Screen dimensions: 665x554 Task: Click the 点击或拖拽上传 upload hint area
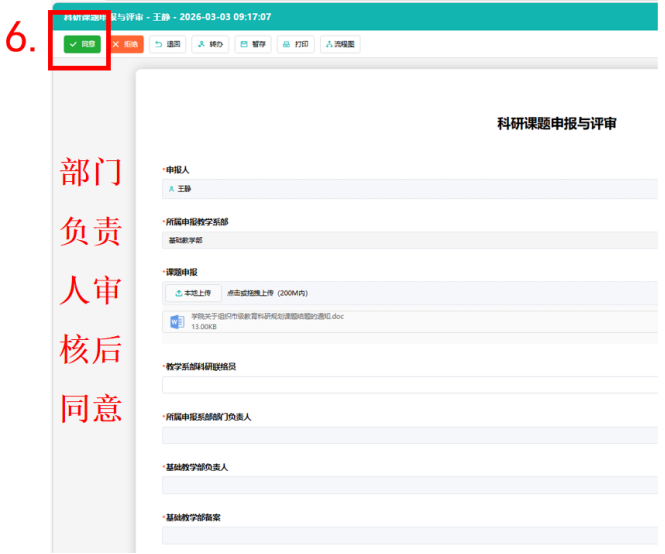click(267, 293)
